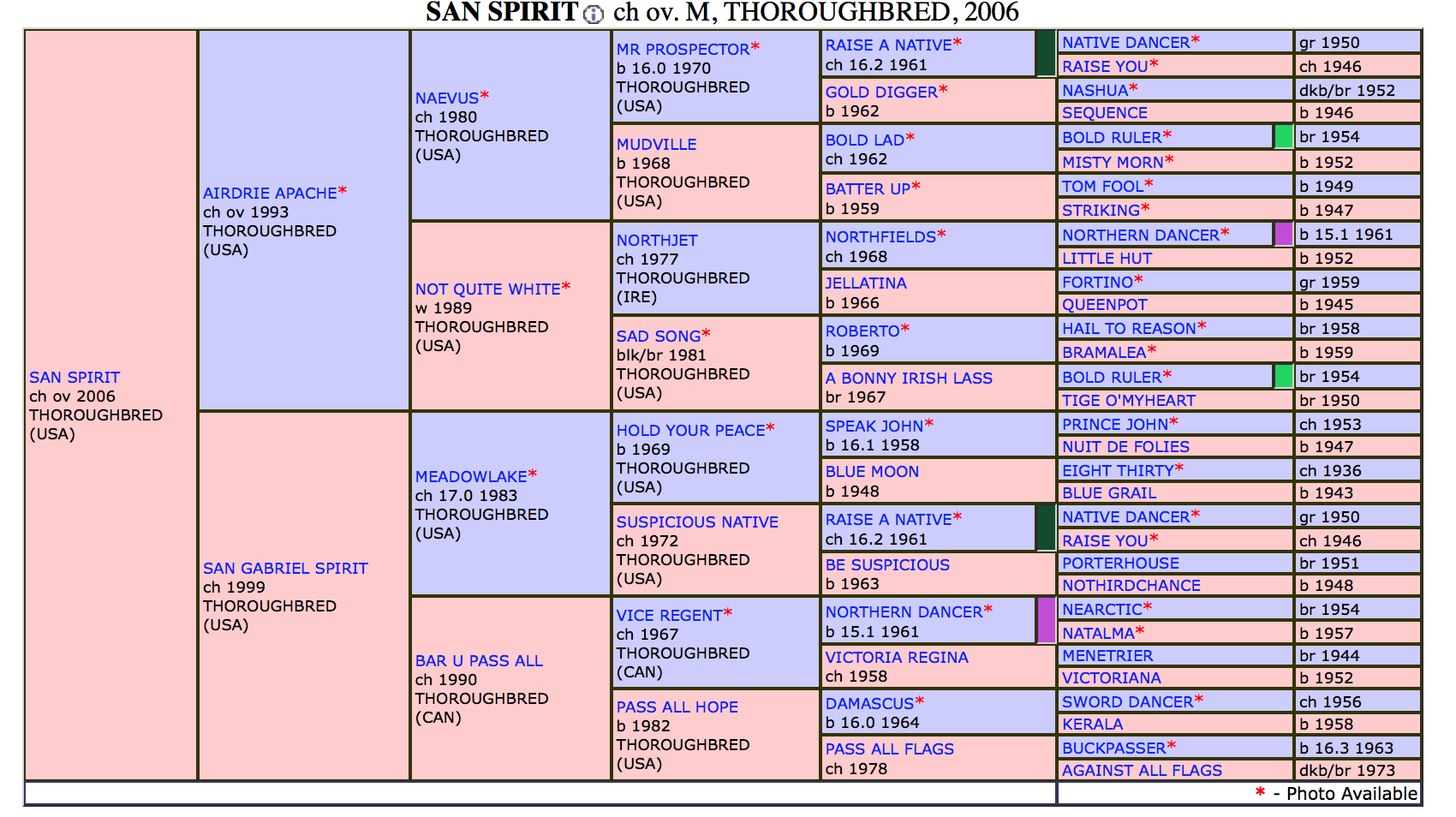Viewport: 1456px width, 817px height.
Task: Click dark green swatch beside RAISE A NATIVE under SUSPICIOUS NATIVE
Action: [x=1045, y=528]
